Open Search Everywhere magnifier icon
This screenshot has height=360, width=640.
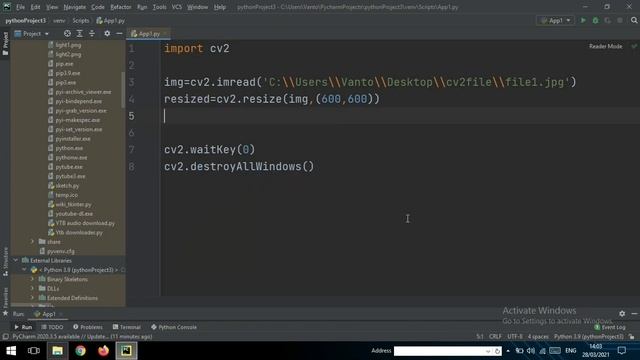pos(634,20)
